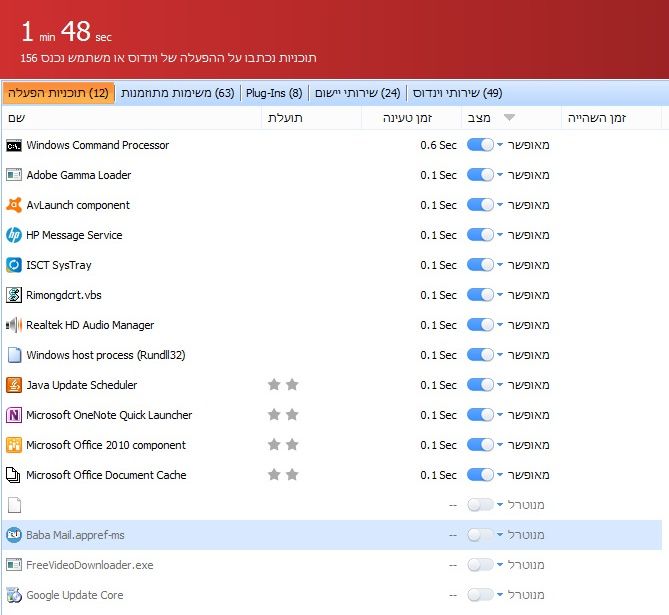Image resolution: width=669 pixels, height=615 pixels.
Task: Open שירותי וינדוס (49) tab
Action: tap(457, 93)
